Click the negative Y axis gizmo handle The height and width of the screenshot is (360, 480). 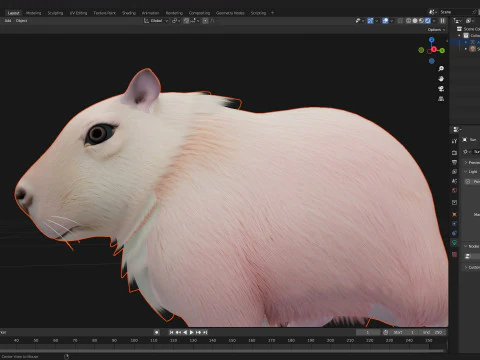pos(421,50)
